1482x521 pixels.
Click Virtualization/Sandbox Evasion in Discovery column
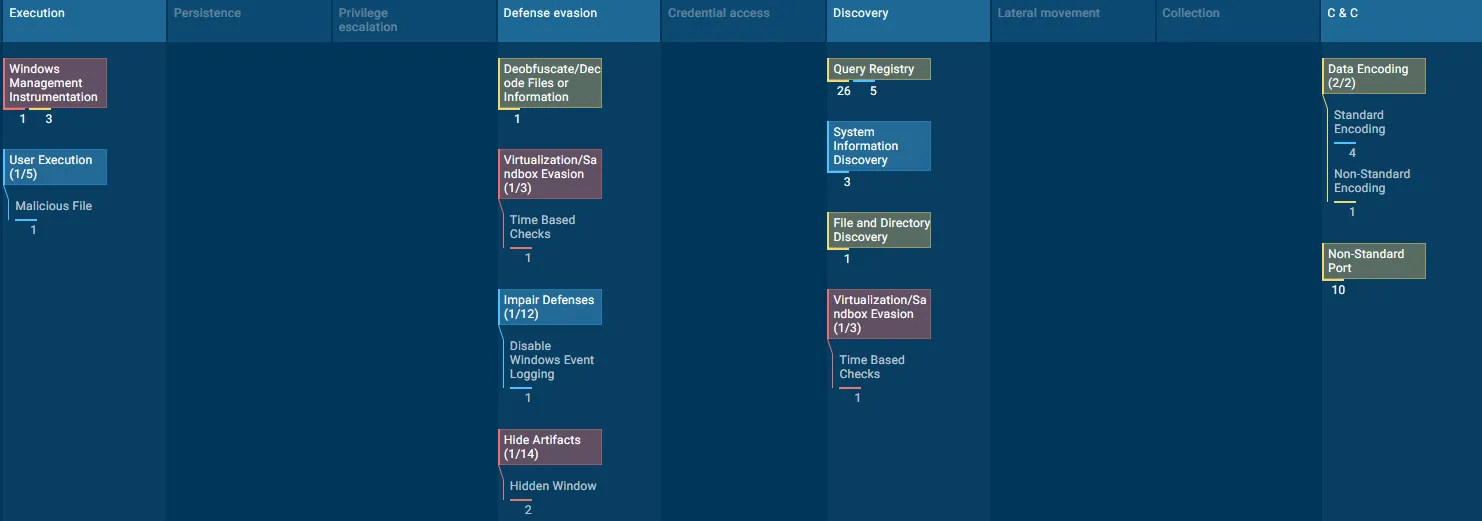[879, 314]
